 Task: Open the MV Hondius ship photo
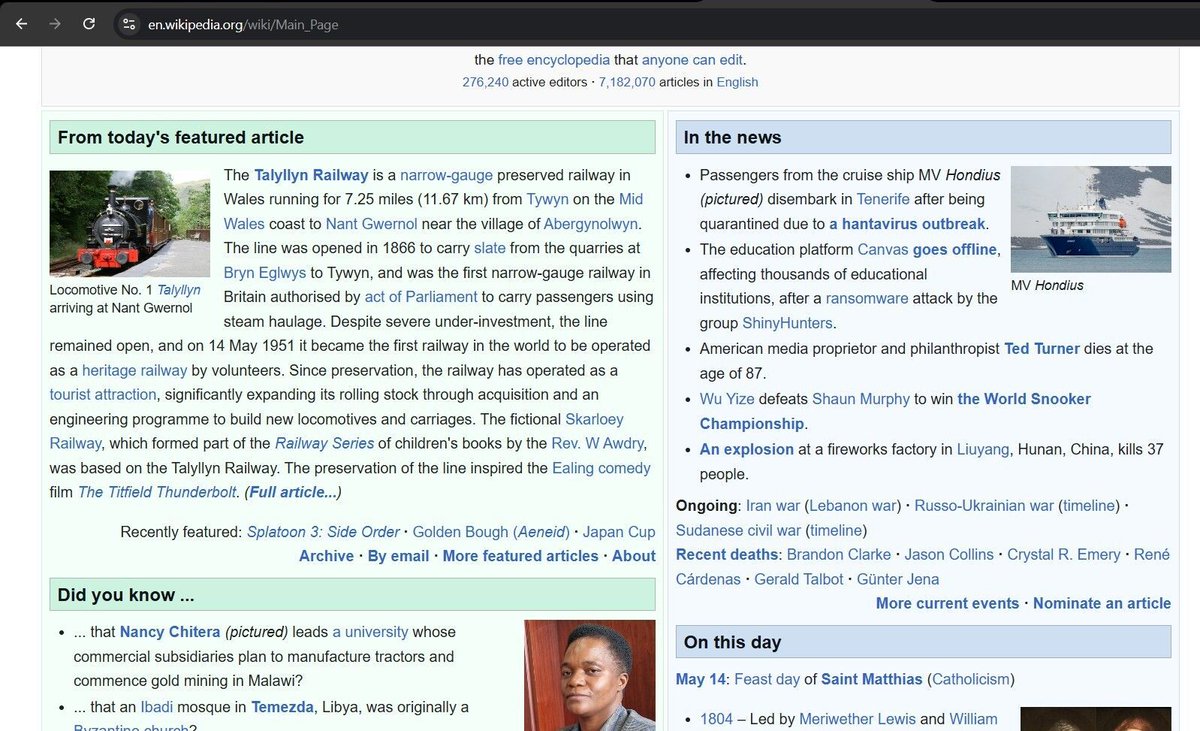tap(1091, 219)
